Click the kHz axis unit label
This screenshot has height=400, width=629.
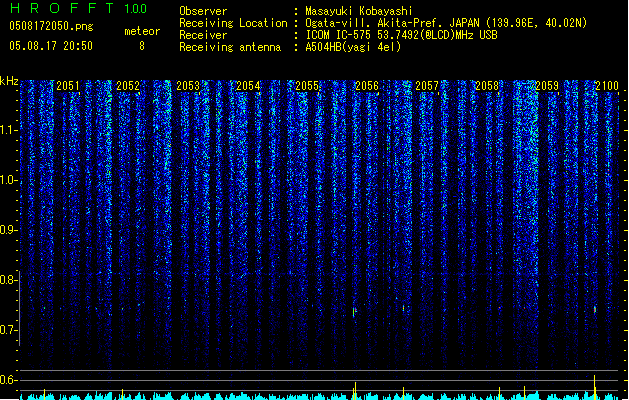click(x=9, y=81)
